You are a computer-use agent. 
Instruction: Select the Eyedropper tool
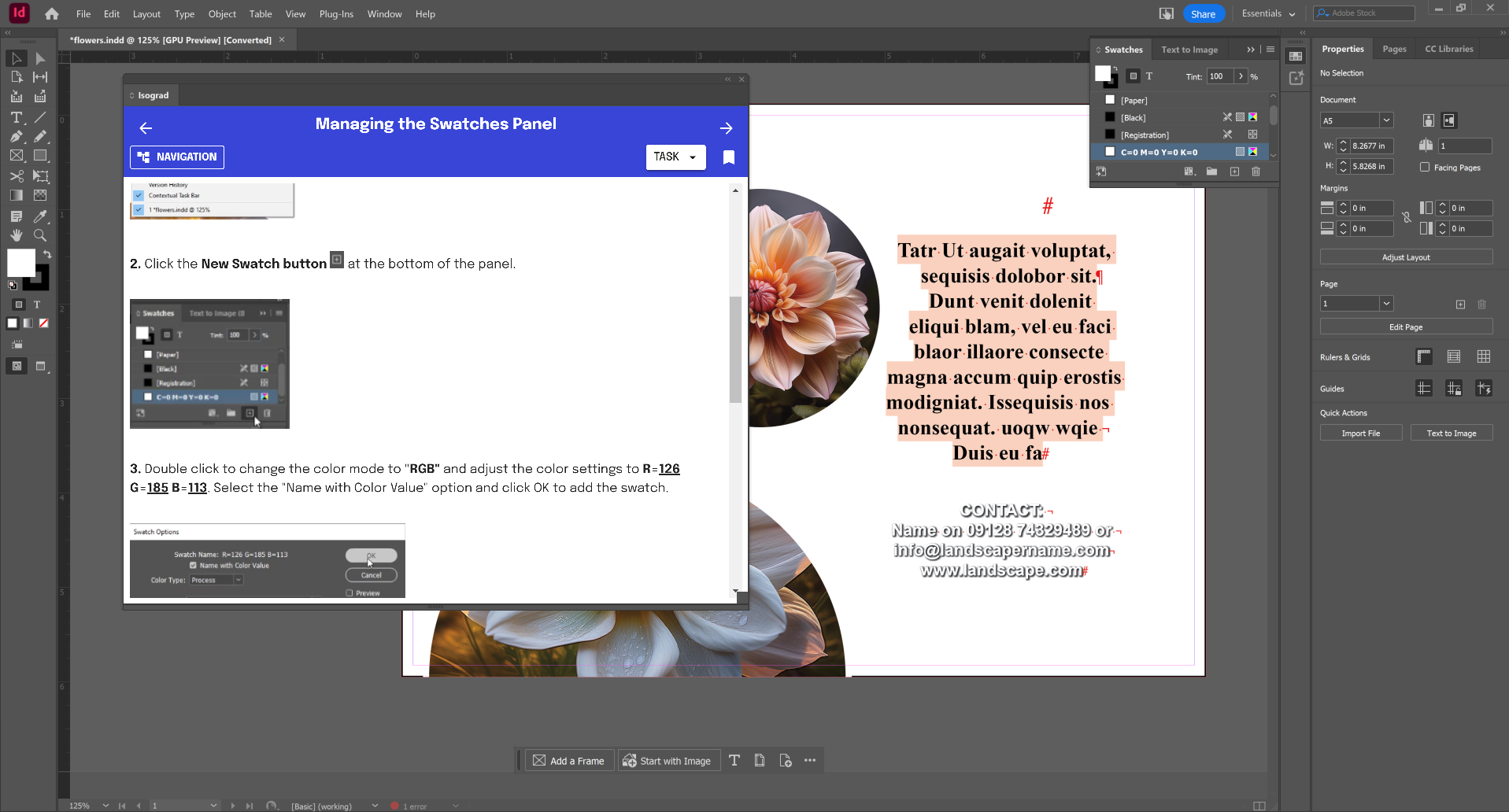[x=40, y=216]
